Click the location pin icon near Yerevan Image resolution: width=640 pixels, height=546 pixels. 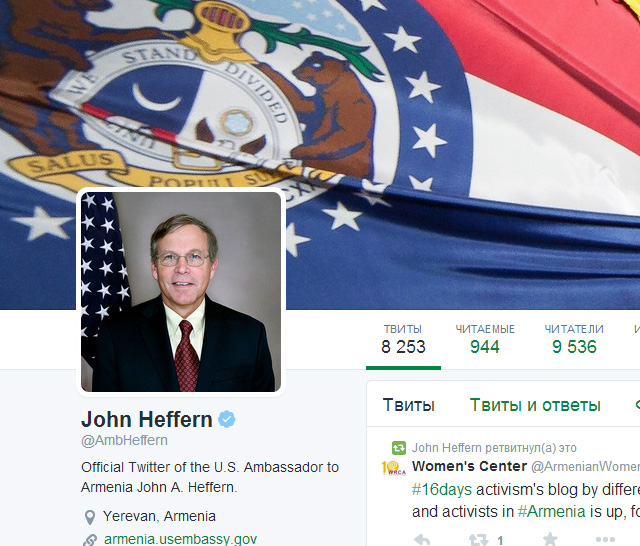pyautogui.click(x=90, y=517)
